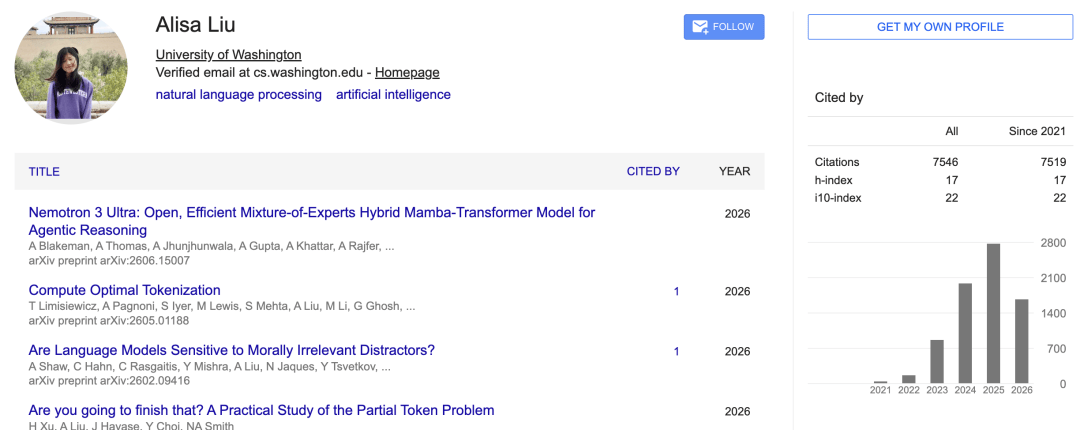View citations of Morally Irrelevant Distractors paper
The width and height of the screenshot is (1080, 430).
pyautogui.click(x=676, y=351)
